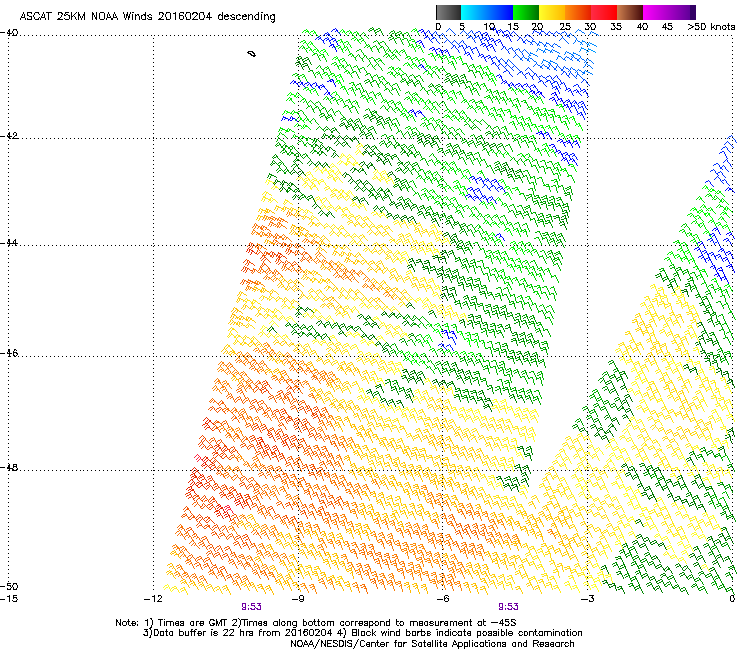Click the cyan-blue 5-15 knots legend swatch
This screenshot has height=650, width=740.
[x=487, y=12]
